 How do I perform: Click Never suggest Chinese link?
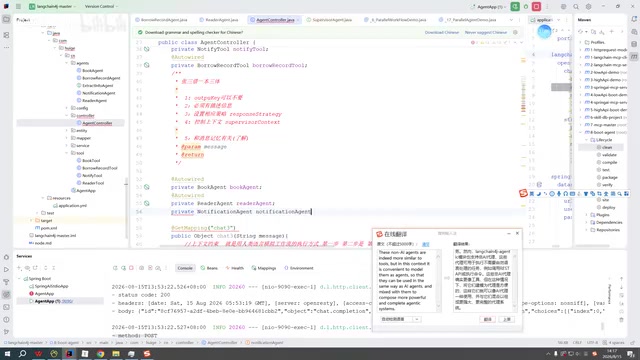click(486, 32)
